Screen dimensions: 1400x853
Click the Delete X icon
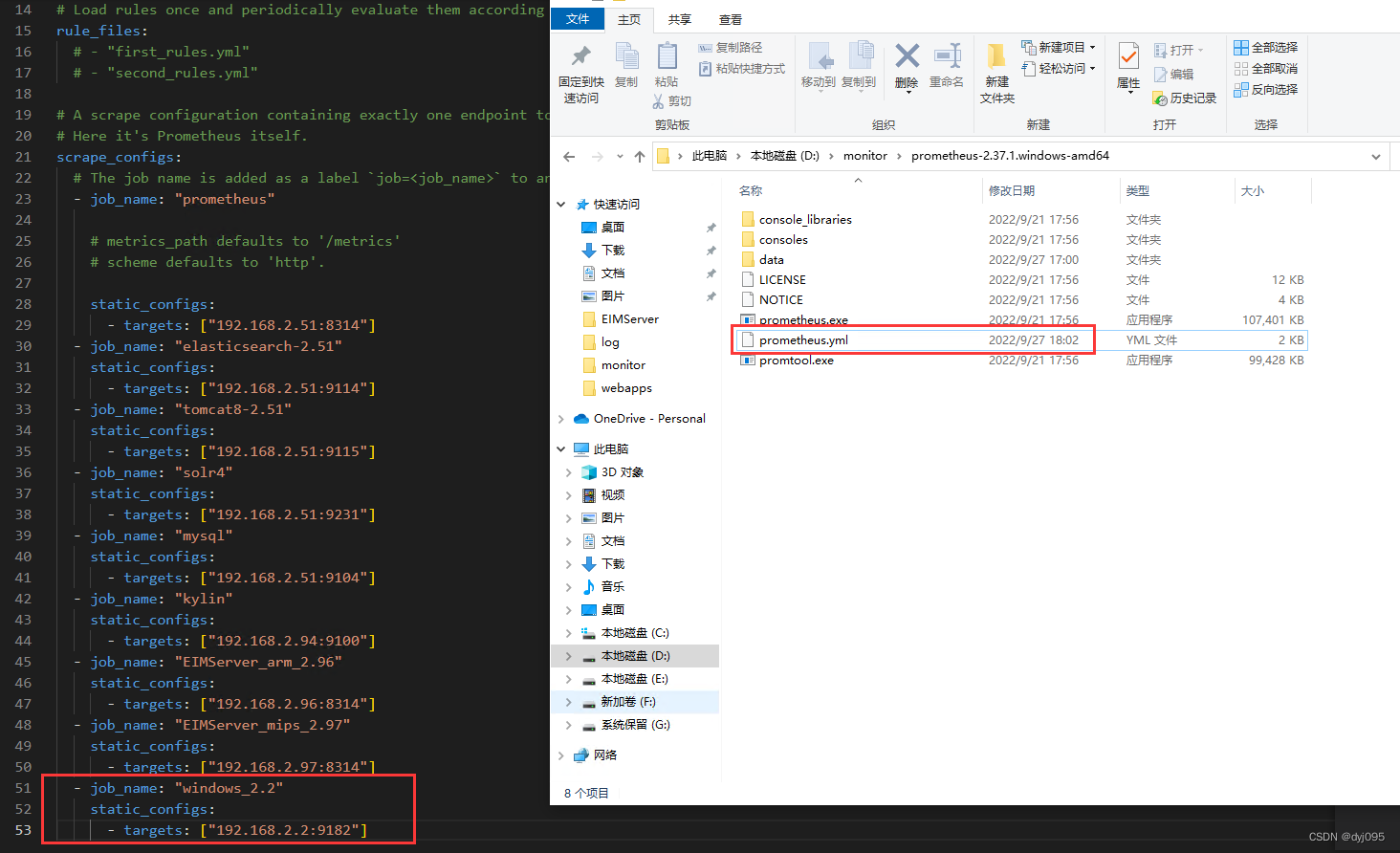[907, 55]
